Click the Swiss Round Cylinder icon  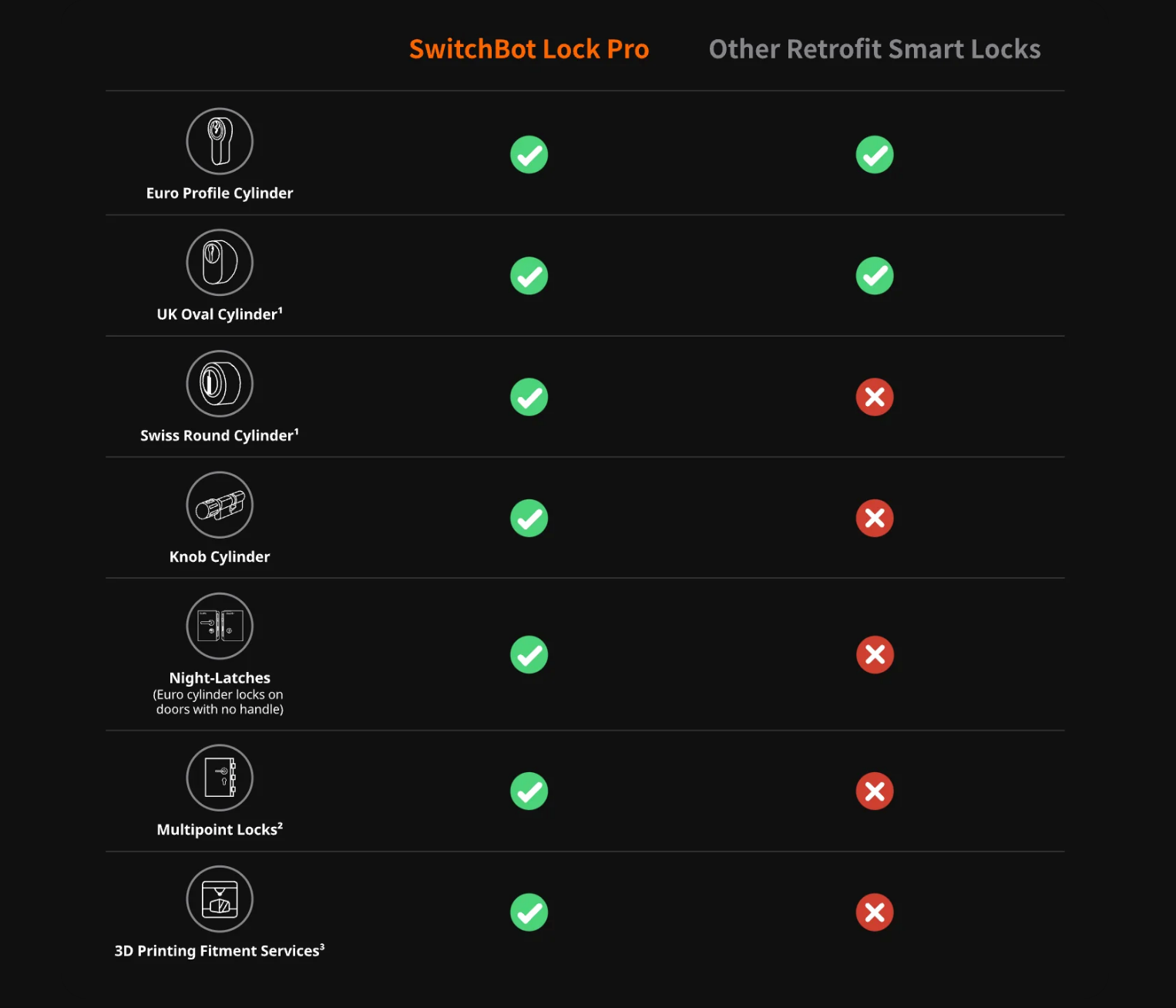tap(220, 384)
